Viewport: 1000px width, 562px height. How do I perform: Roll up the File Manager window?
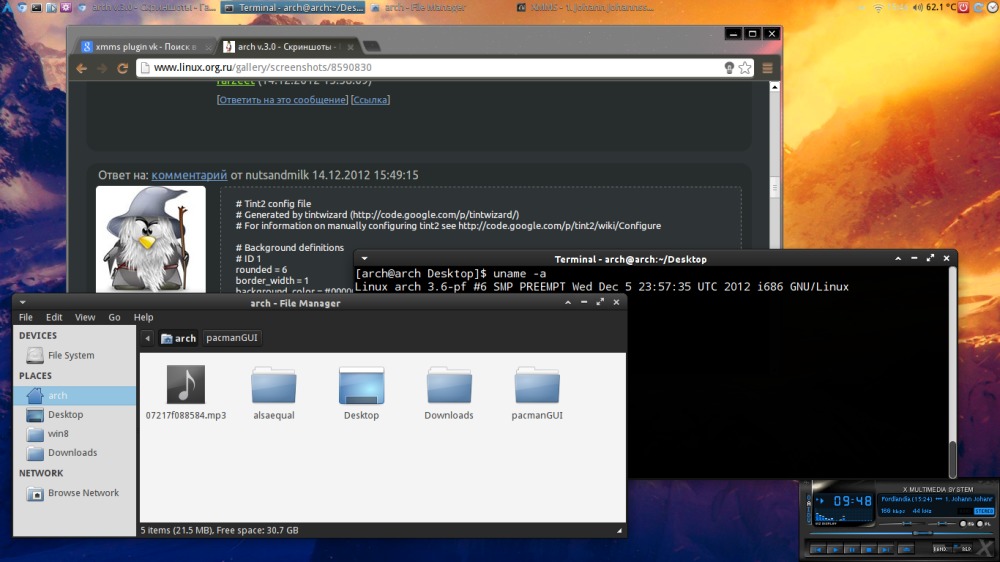click(568, 302)
